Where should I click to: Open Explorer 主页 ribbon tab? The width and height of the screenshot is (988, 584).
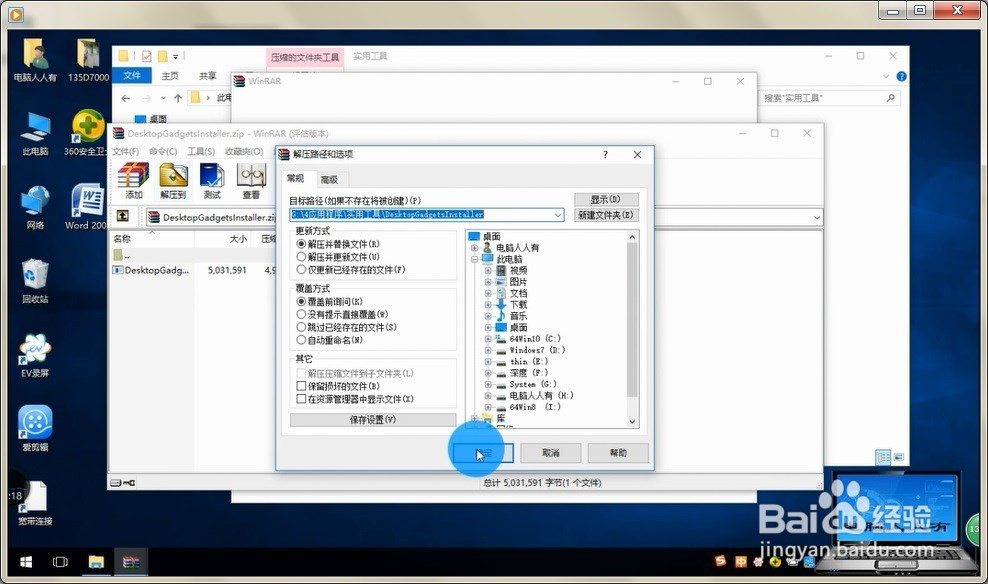(170, 76)
